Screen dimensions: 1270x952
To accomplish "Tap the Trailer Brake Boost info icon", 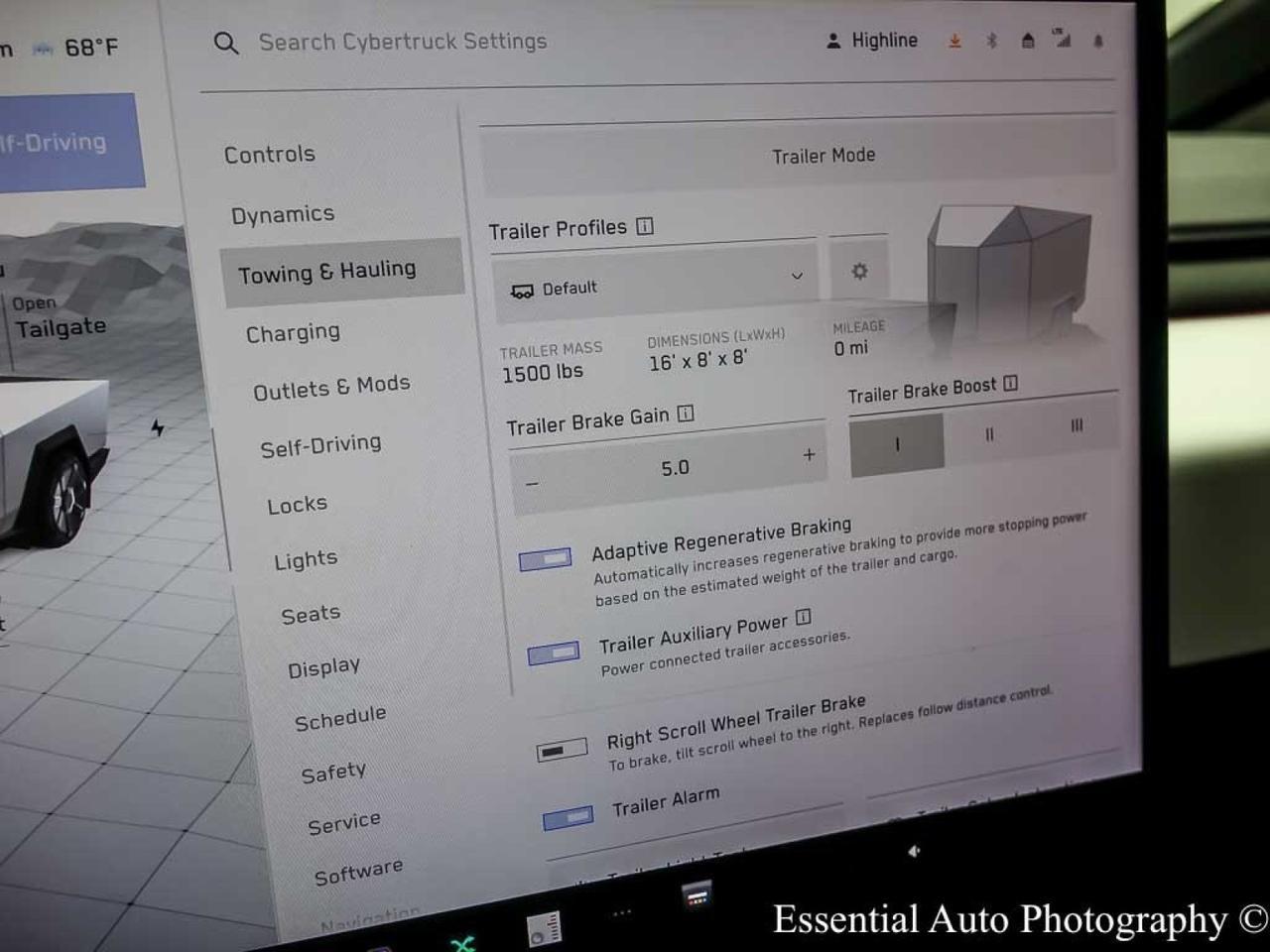I will [1010, 383].
